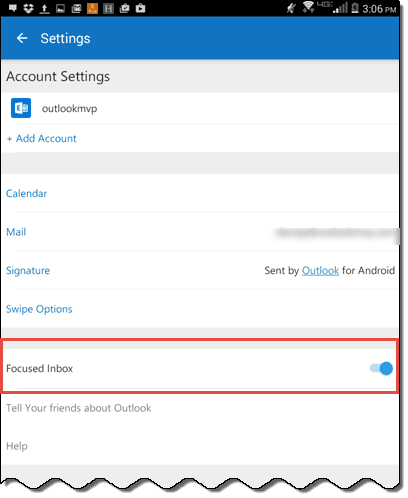Open the outlookmvp Exchange account icon
The width and height of the screenshot is (408, 498).
[21, 108]
